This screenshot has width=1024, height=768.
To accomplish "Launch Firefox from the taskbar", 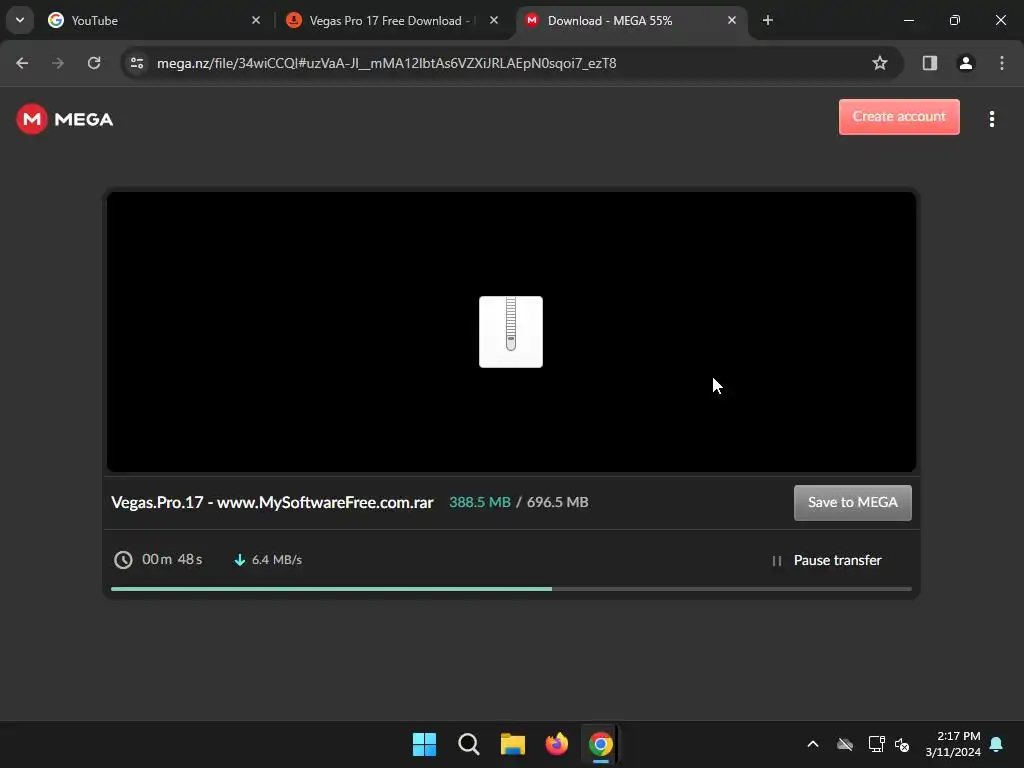I will 556,744.
